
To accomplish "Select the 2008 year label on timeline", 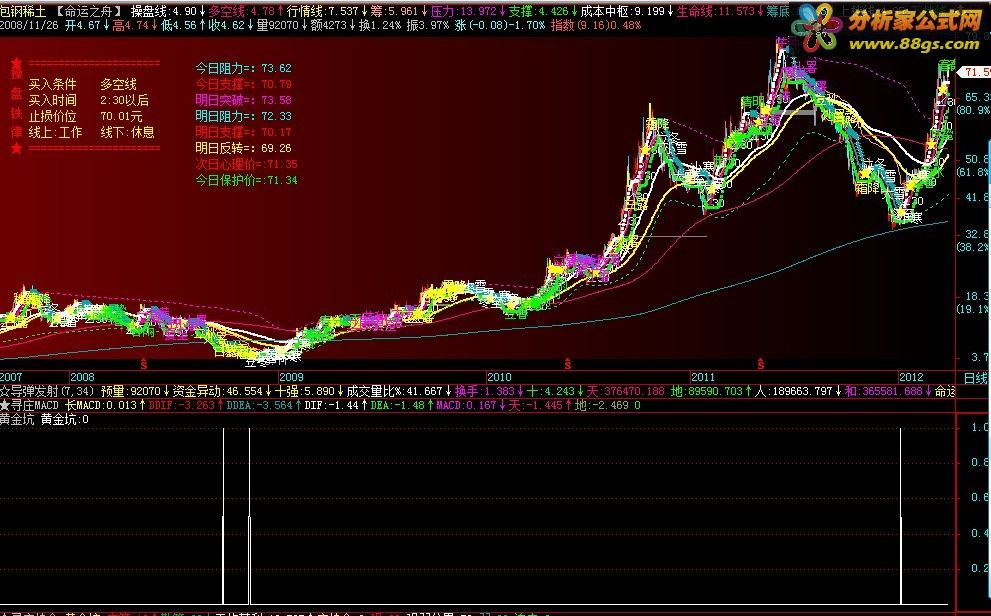I will tap(82, 377).
